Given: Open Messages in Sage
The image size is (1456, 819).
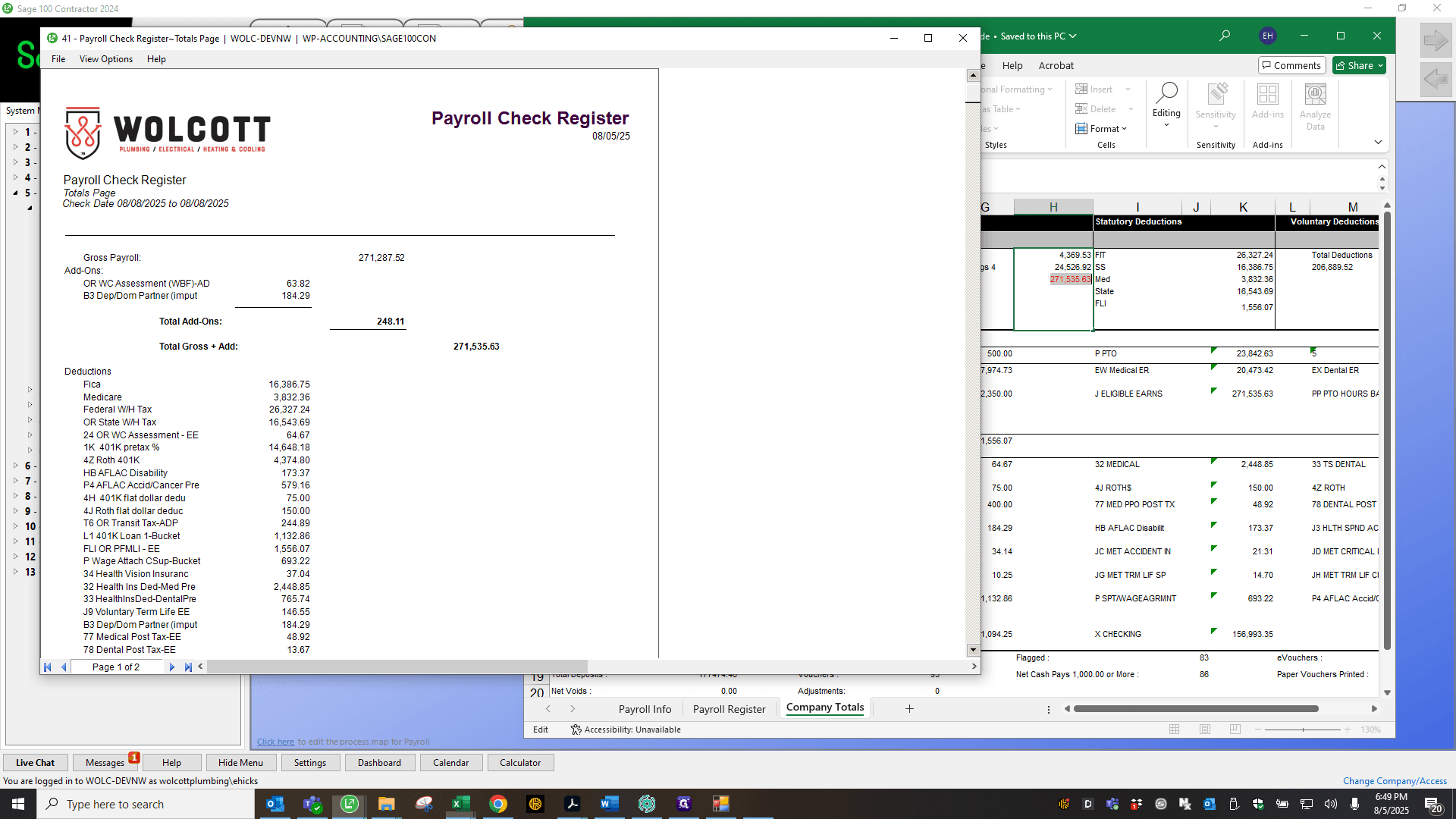Looking at the screenshot, I should (105, 763).
